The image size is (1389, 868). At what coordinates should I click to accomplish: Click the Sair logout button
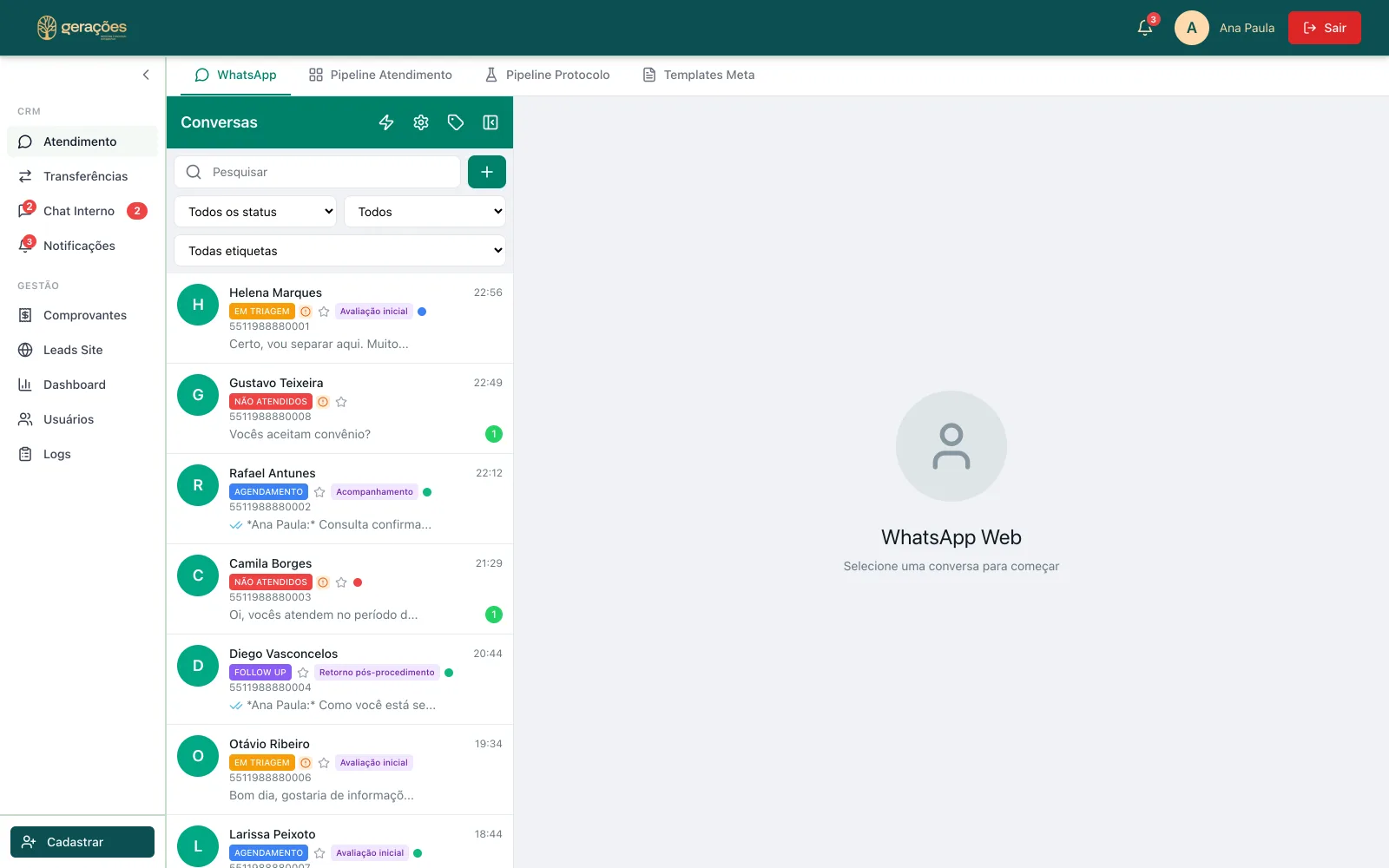coord(1325,28)
